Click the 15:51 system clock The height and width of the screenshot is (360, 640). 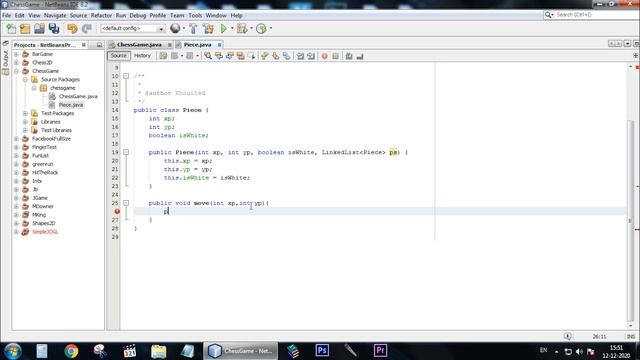[616, 348]
